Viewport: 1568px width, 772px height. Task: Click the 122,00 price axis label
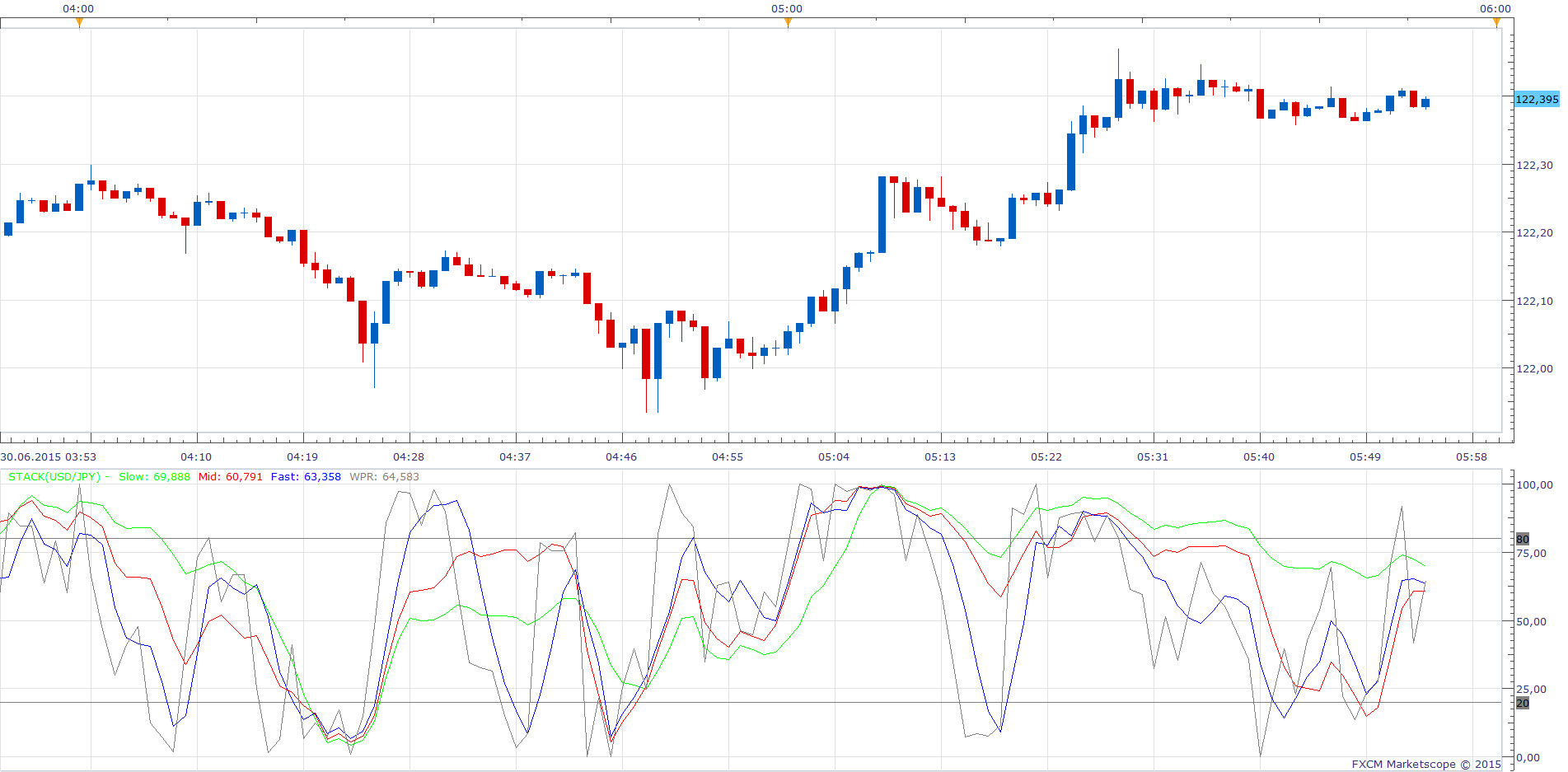(1534, 368)
